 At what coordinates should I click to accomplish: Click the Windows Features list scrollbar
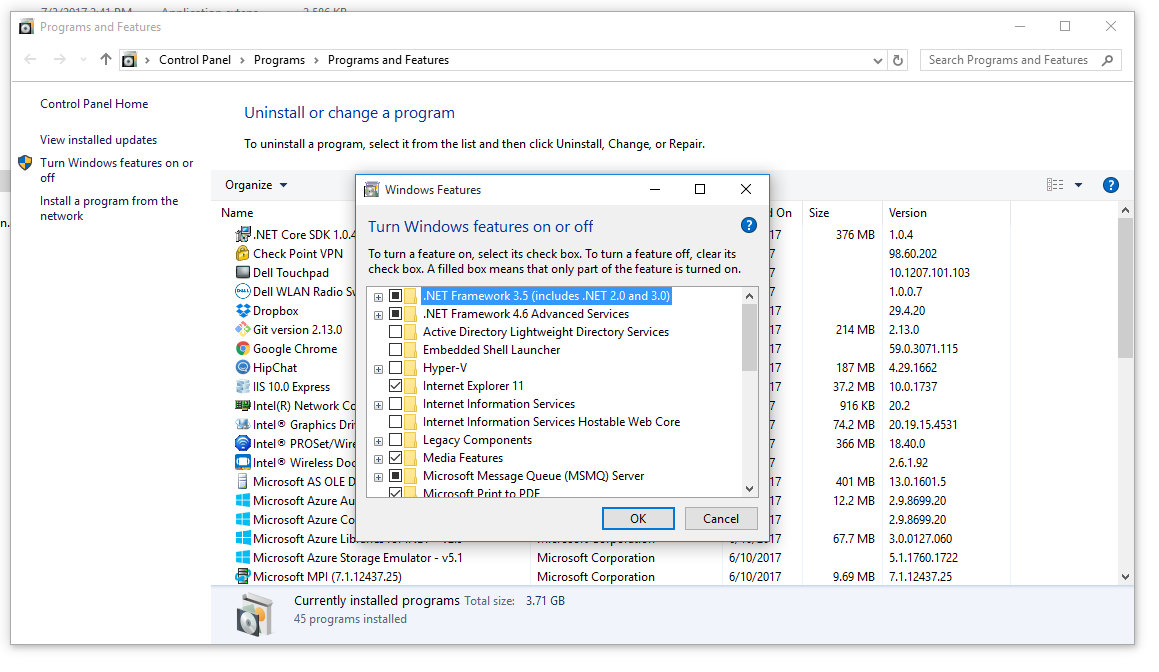pyautogui.click(x=749, y=340)
